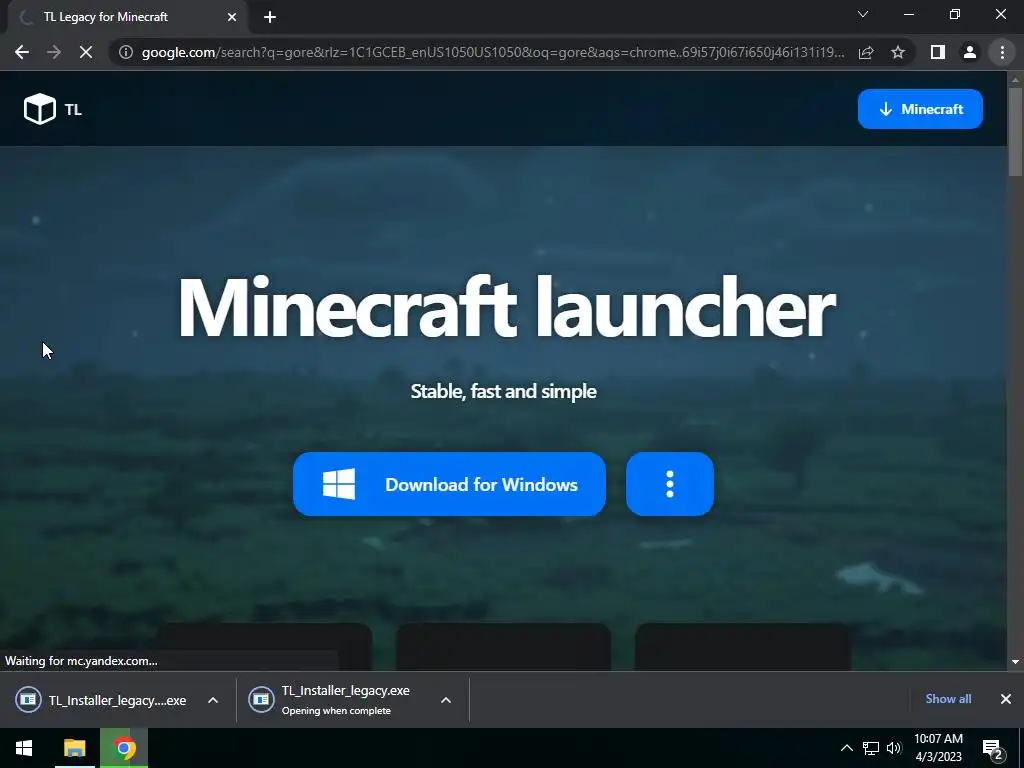The image size is (1024, 768).
Task: Open network status tray icon
Action: [871, 748]
